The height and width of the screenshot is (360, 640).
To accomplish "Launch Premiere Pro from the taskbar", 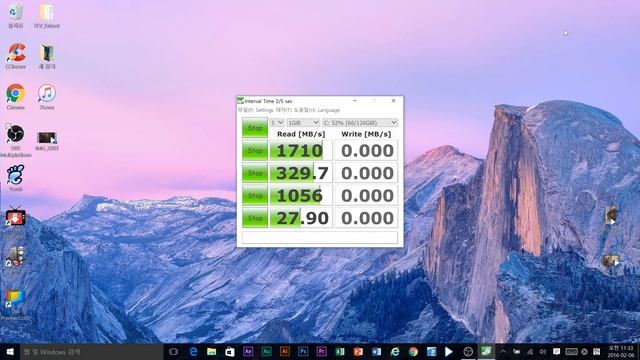I will coord(322,351).
